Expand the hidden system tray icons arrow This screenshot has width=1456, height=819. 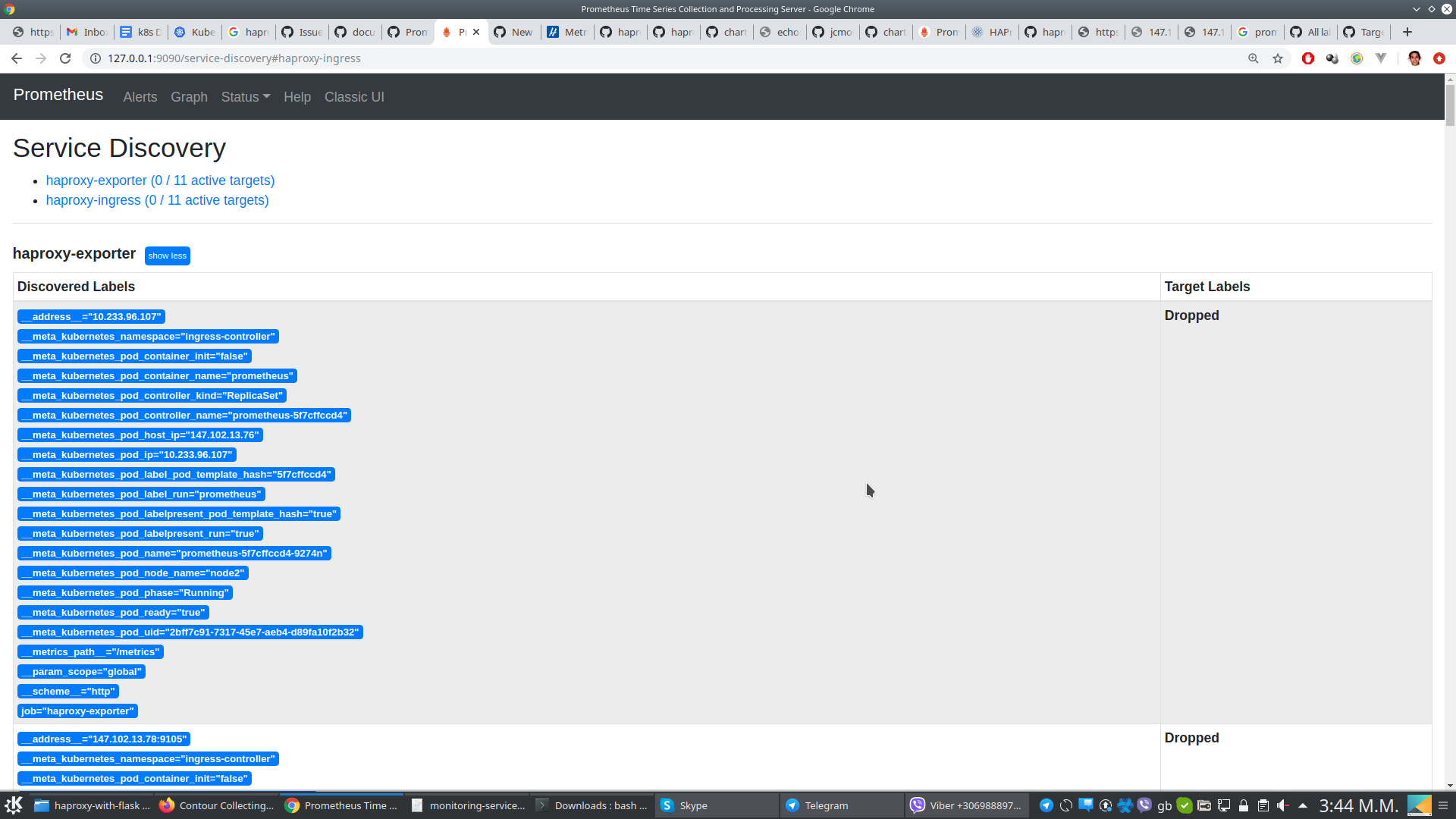(x=1303, y=805)
